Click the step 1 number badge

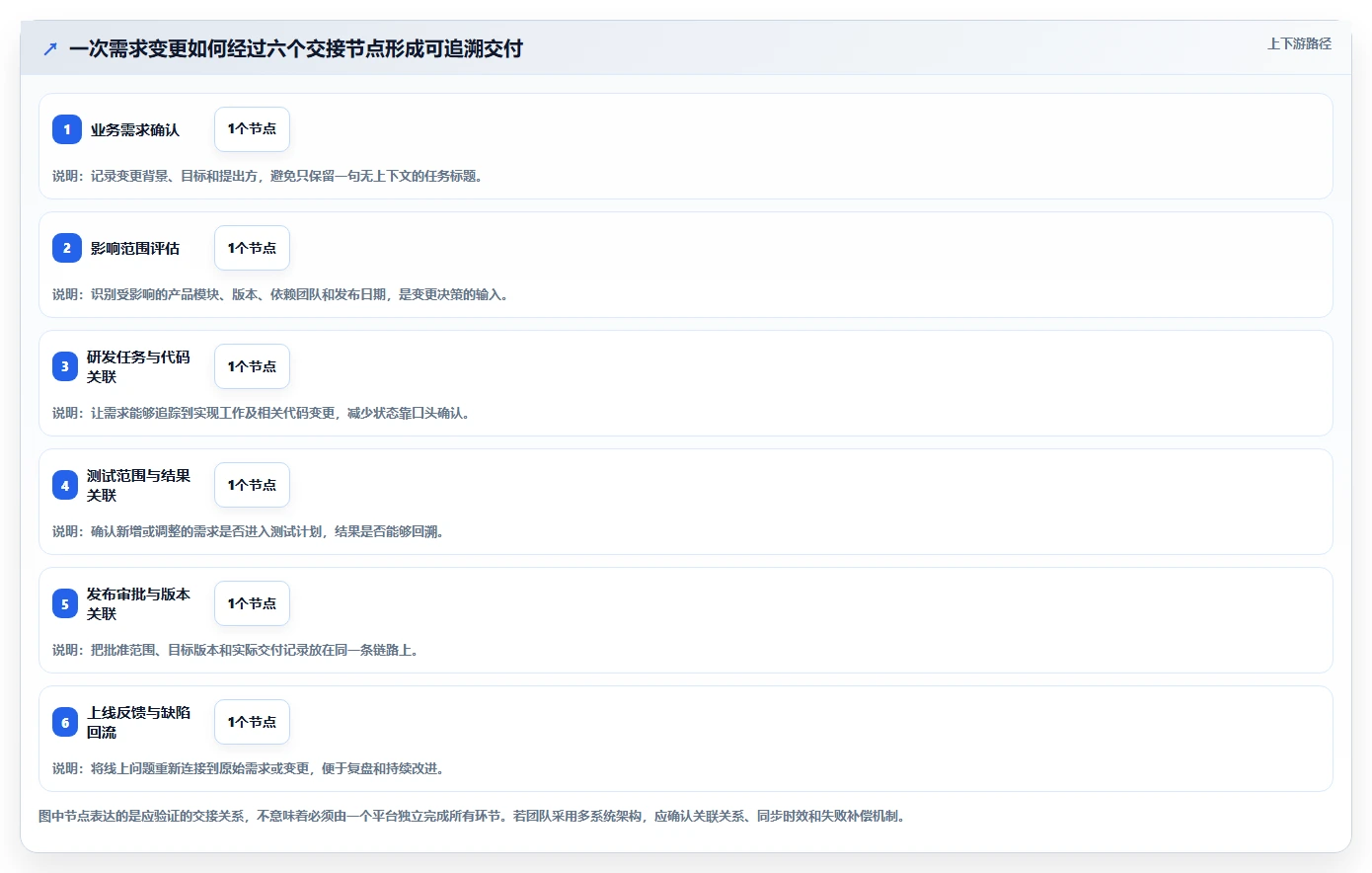(67, 129)
